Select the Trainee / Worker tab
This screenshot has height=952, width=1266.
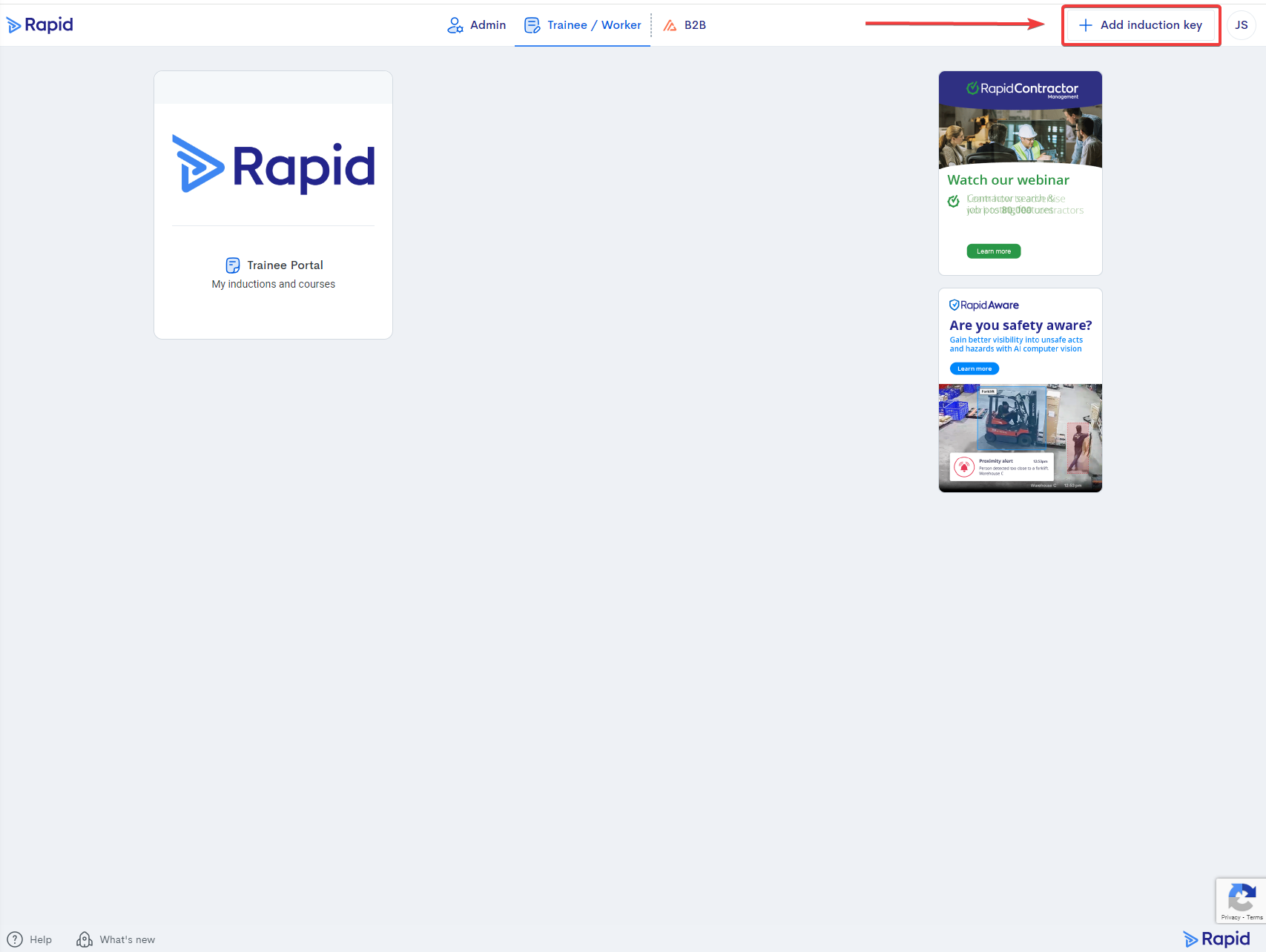click(582, 25)
